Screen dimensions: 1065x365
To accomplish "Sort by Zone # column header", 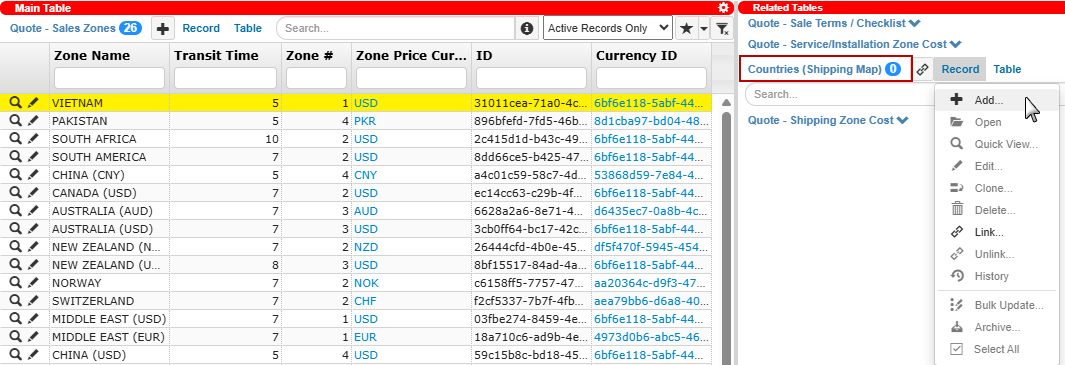I will (x=309, y=56).
